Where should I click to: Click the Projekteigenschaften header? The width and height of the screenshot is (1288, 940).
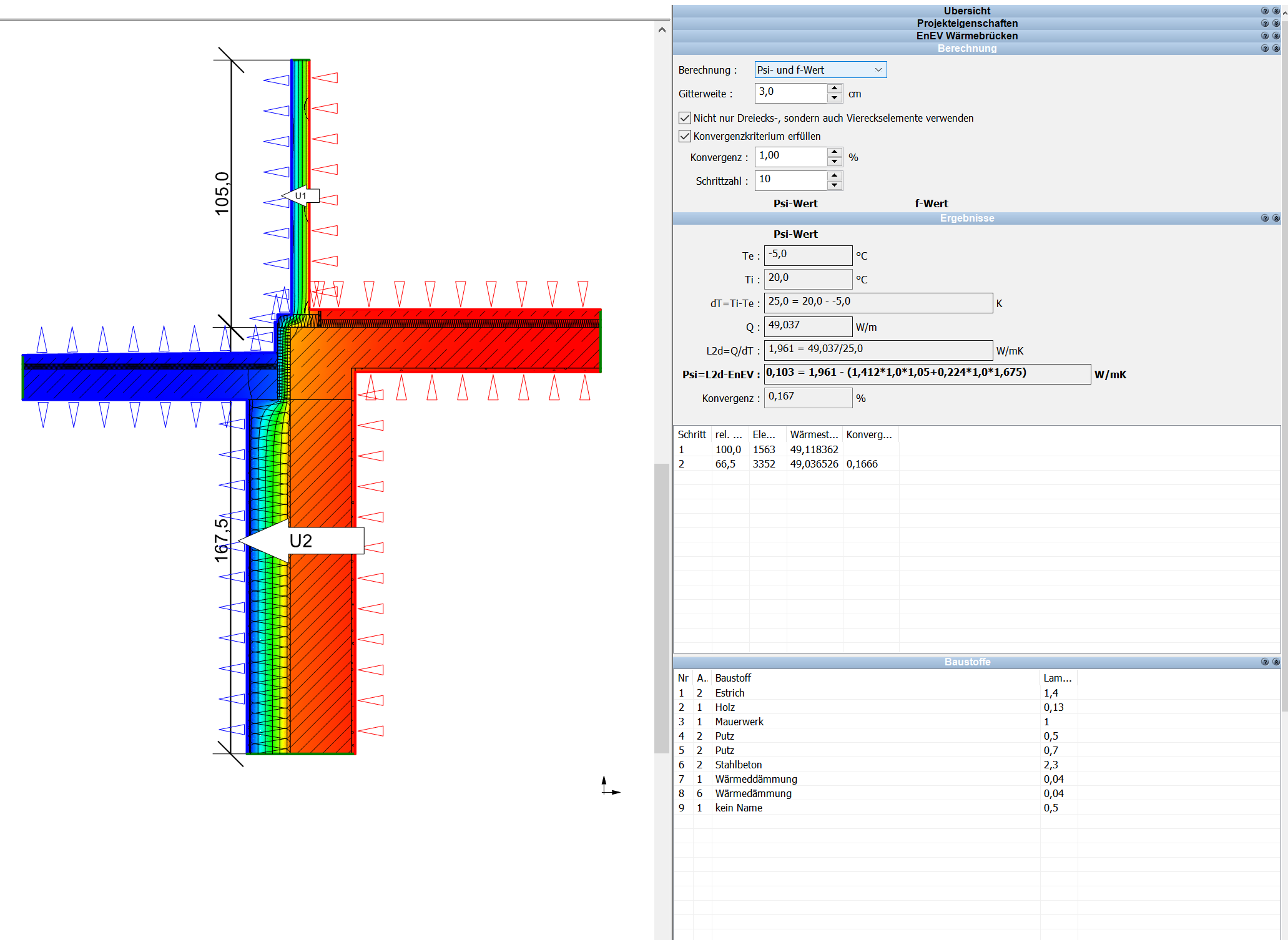pos(967,23)
